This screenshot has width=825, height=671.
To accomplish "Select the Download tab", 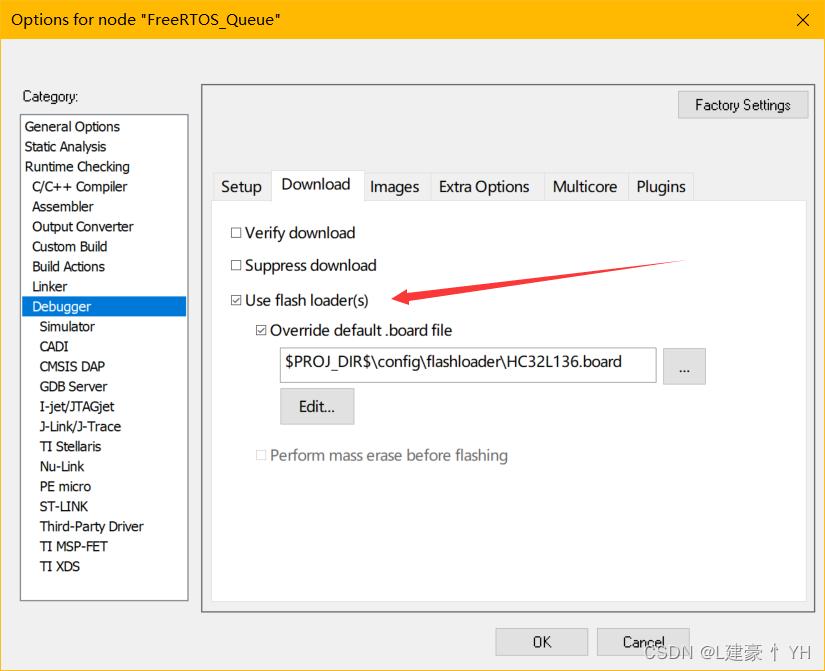I will point(316,185).
